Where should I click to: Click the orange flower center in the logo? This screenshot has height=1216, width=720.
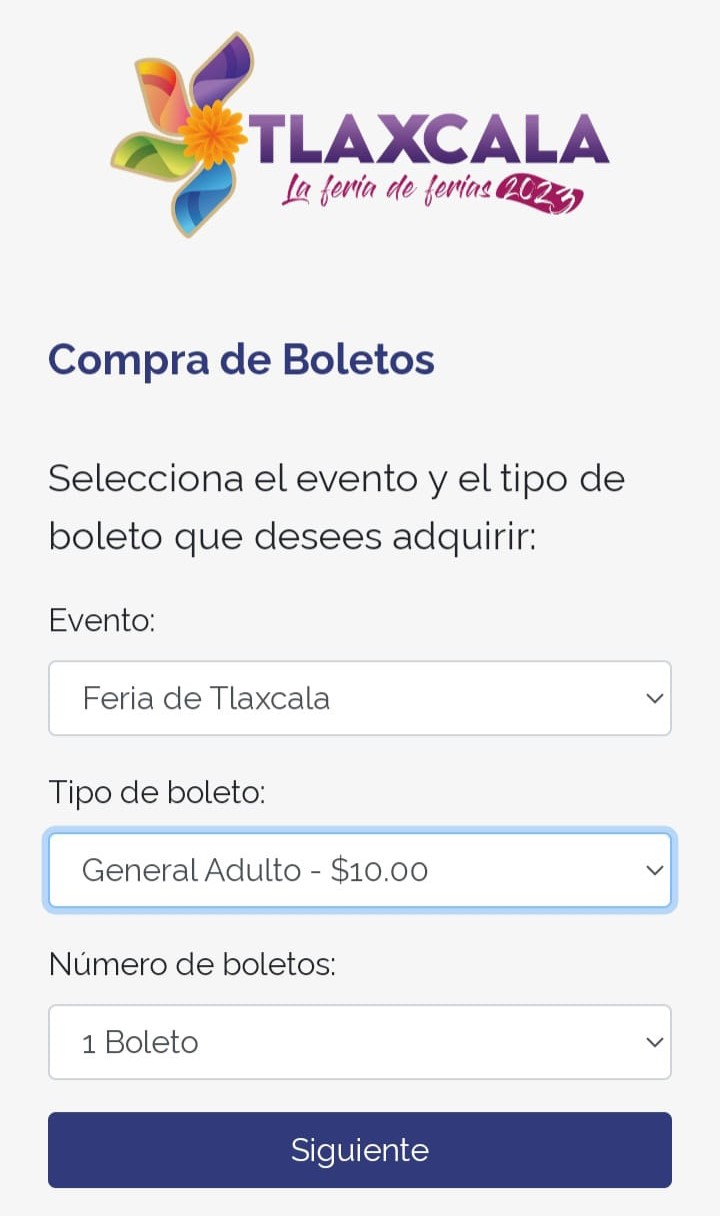tap(214, 133)
